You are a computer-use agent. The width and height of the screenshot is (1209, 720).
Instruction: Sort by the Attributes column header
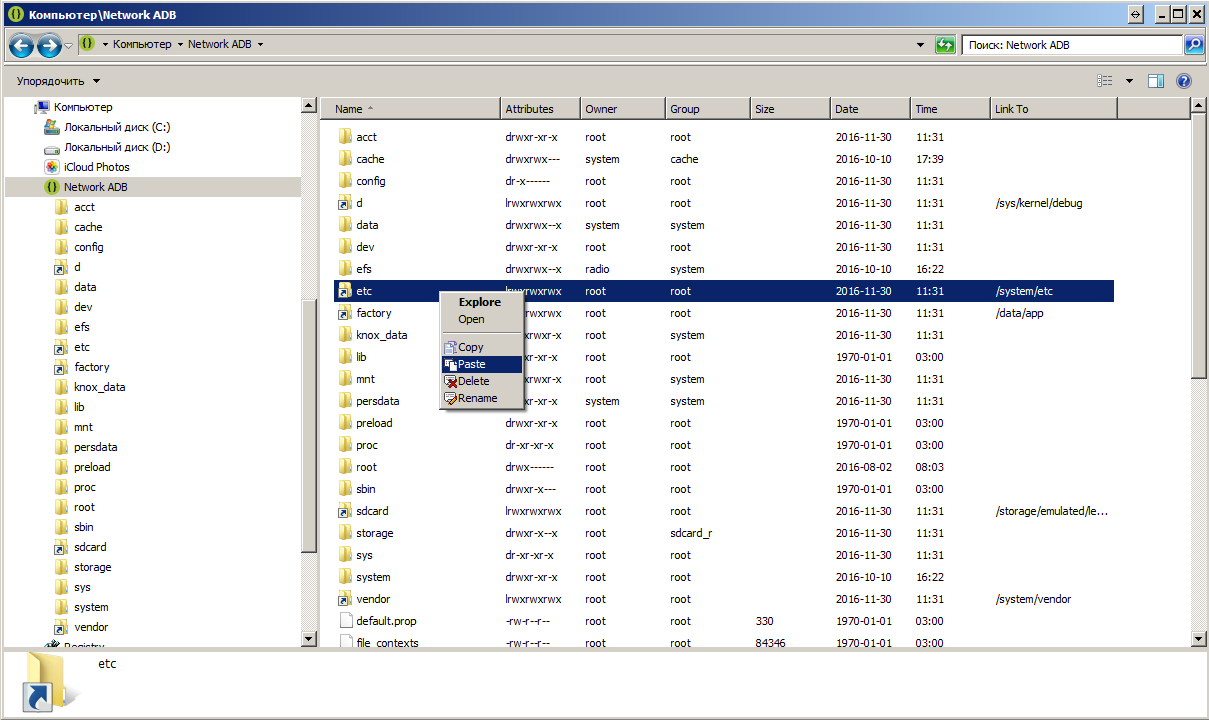[x=529, y=109]
